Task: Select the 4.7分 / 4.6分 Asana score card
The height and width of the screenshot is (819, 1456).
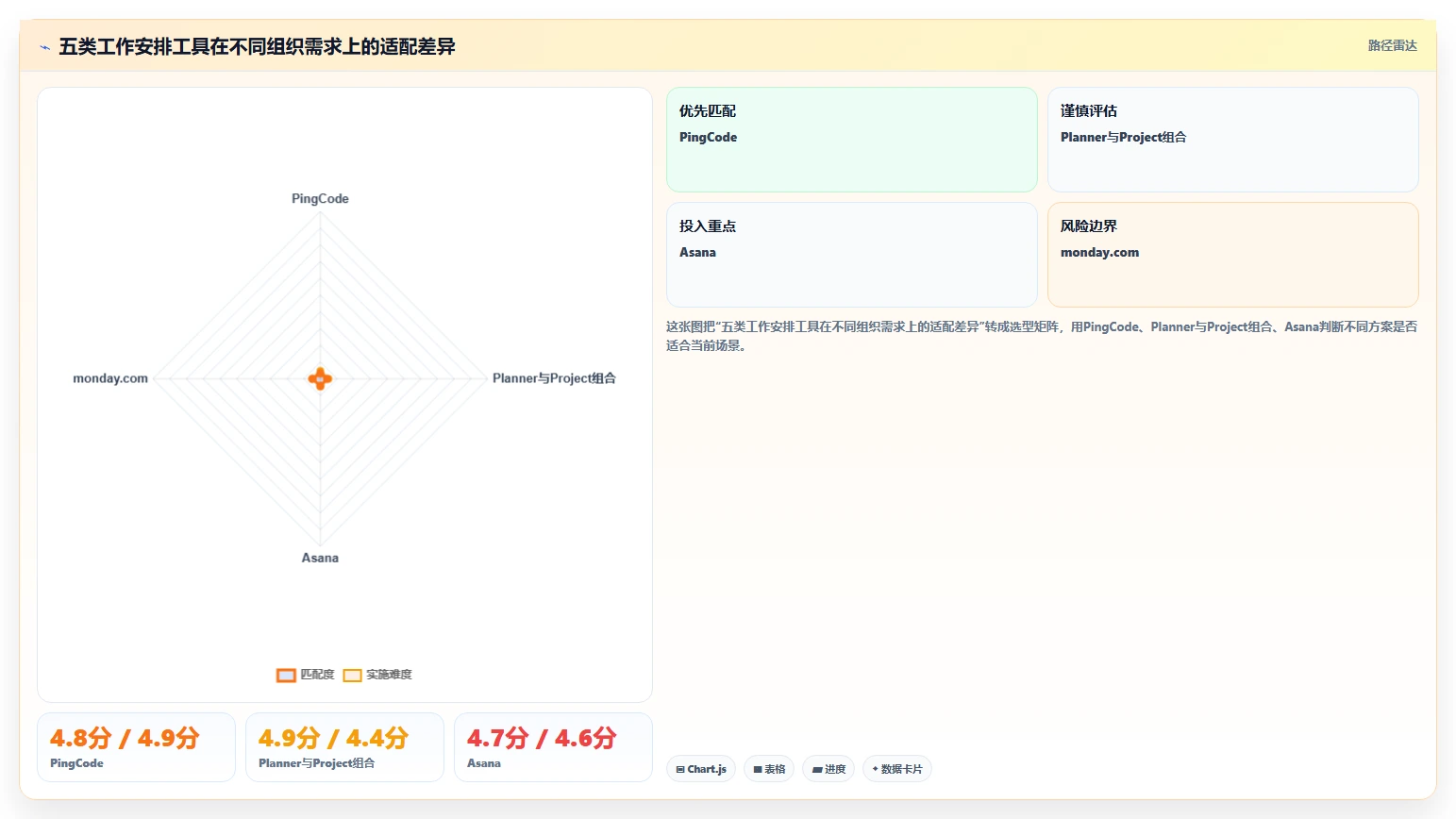Action: [x=553, y=747]
